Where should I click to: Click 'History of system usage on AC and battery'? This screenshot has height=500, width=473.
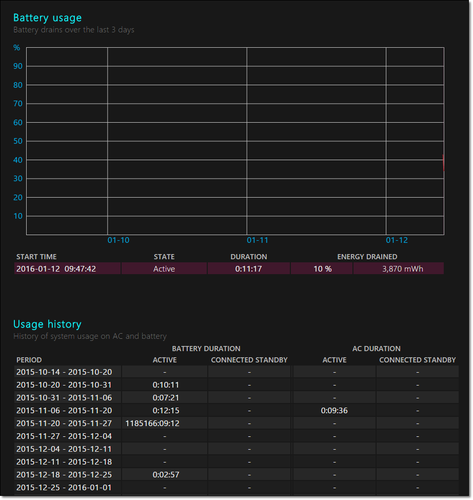click(90, 336)
